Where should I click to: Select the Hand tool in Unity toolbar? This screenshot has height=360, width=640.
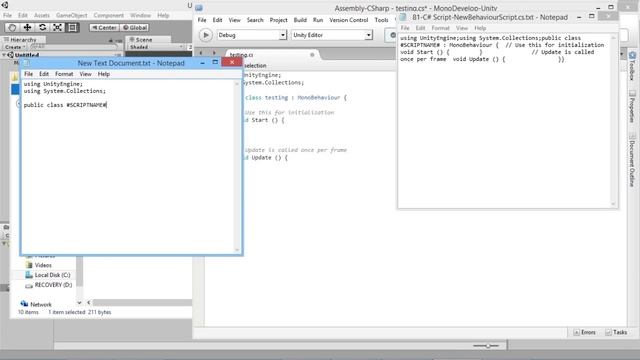[x=12, y=27]
